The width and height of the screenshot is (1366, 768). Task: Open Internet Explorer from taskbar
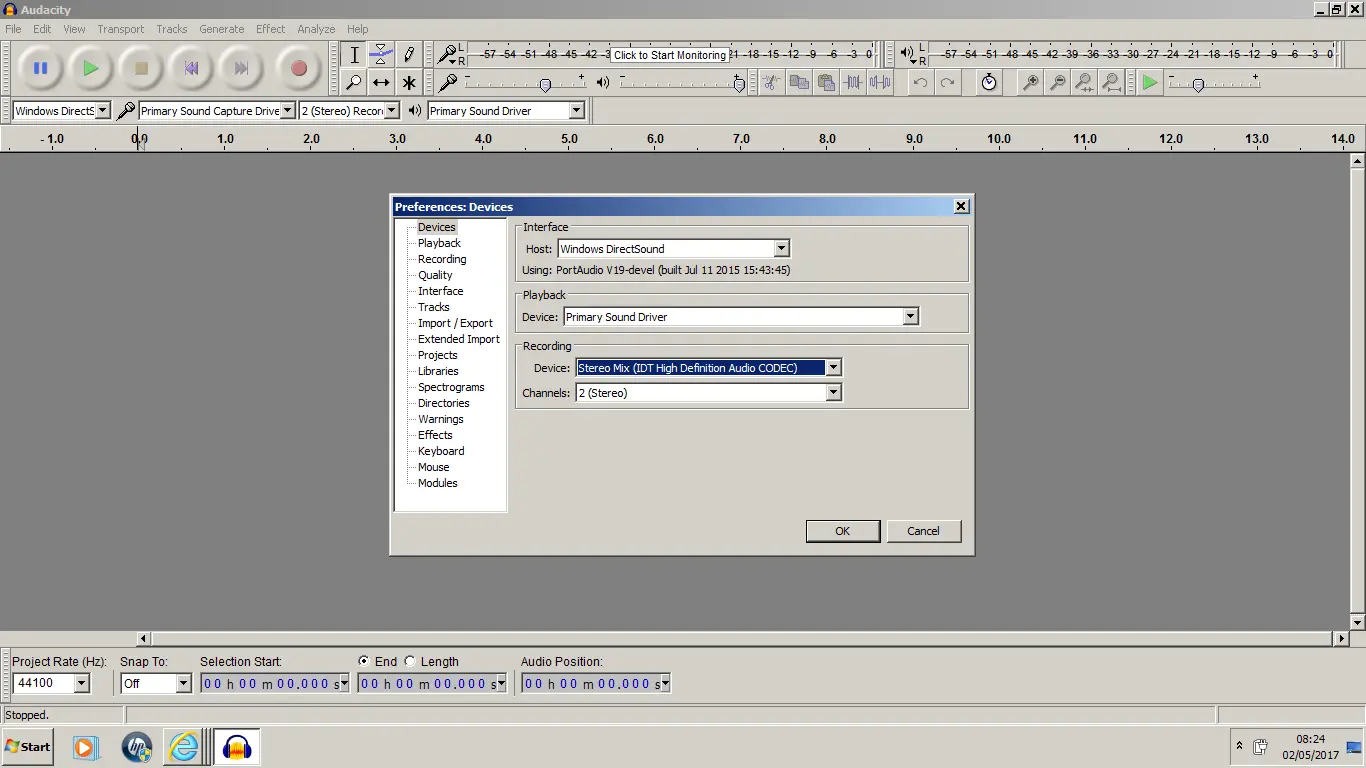[x=184, y=747]
